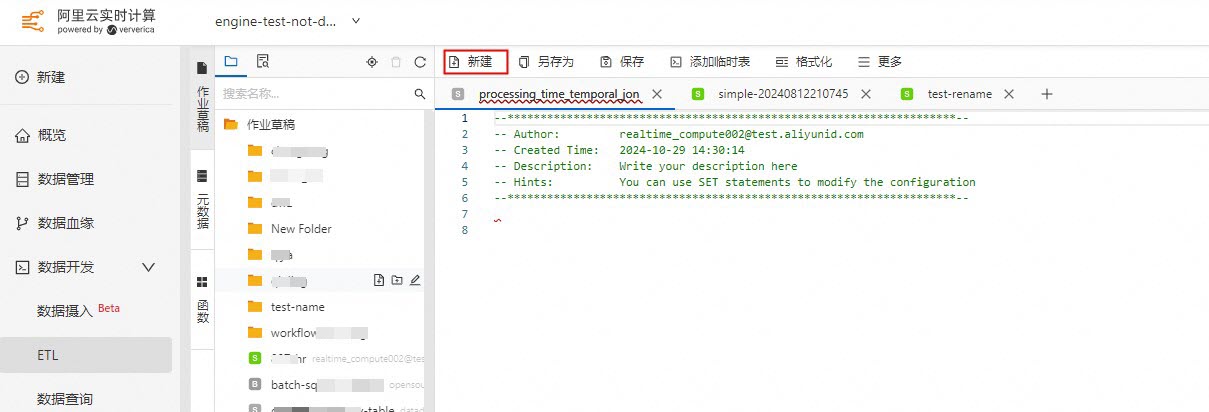Select the file search view icon
The height and width of the screenshot is (412, 1209).
pyautogui.click(x=263, y=62)
